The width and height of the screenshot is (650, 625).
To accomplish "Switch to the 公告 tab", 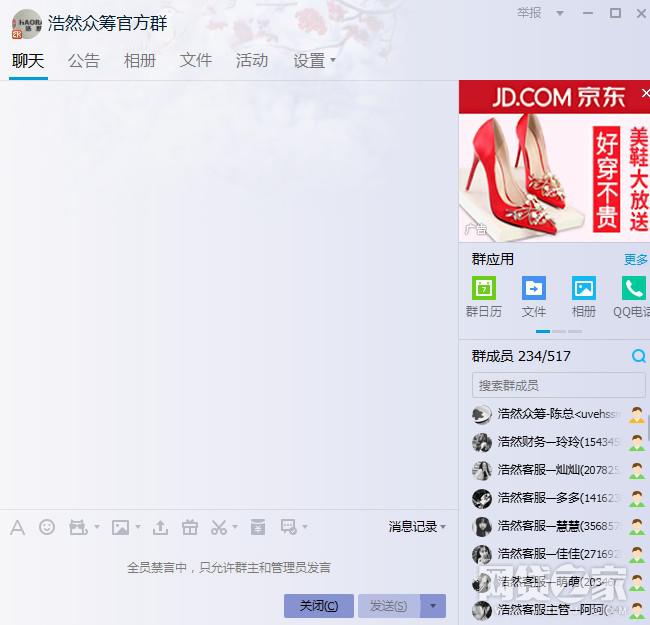I will 84,61.
